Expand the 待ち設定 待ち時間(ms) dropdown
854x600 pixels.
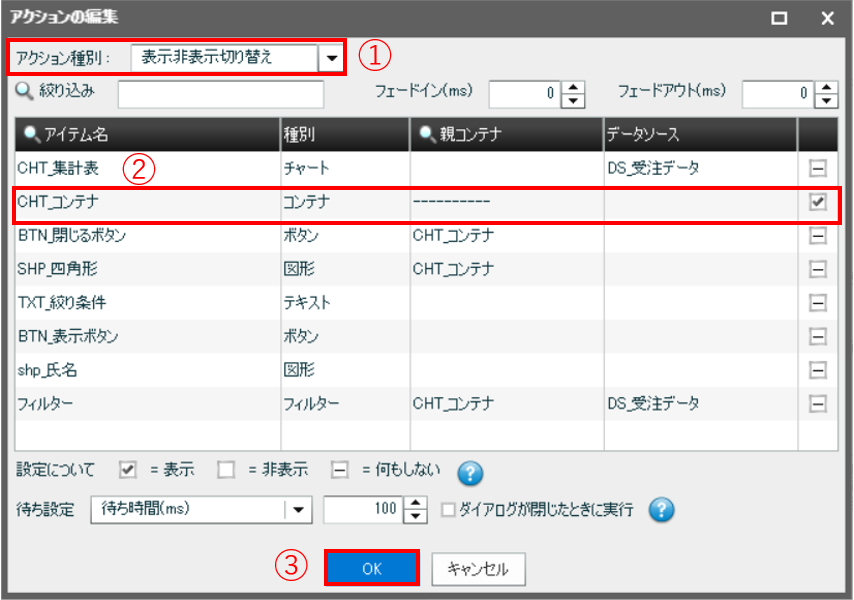click(x=298, y=510)
